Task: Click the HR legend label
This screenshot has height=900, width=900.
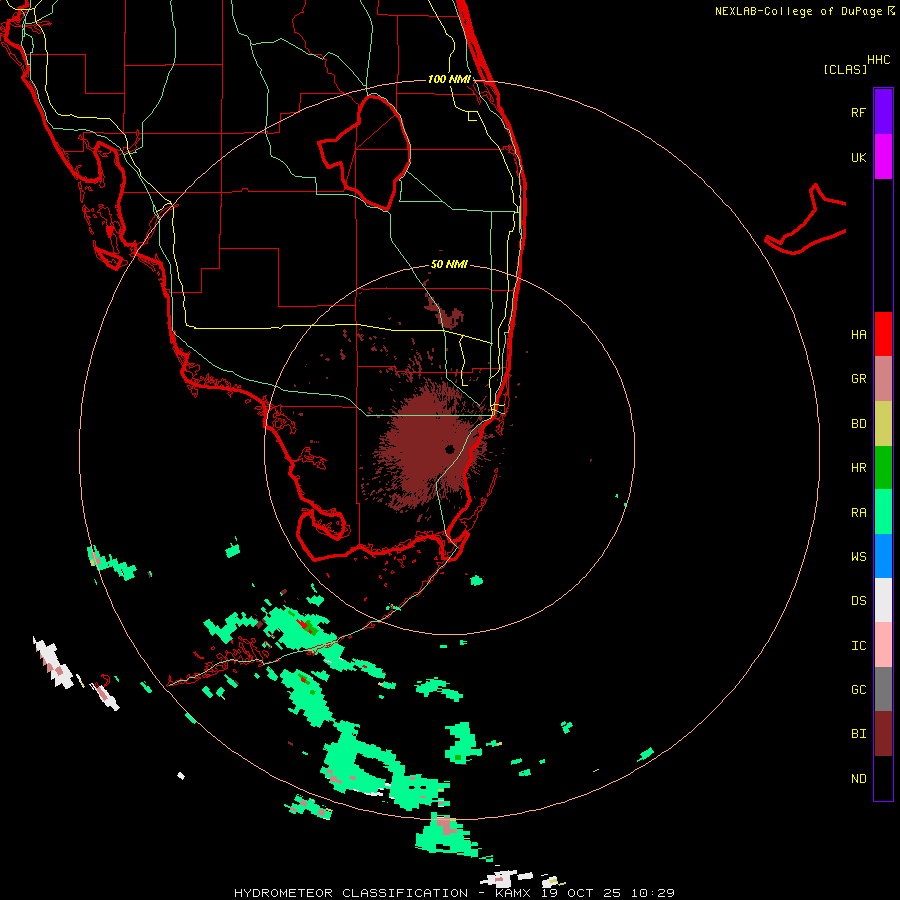Action: (858, 468)
